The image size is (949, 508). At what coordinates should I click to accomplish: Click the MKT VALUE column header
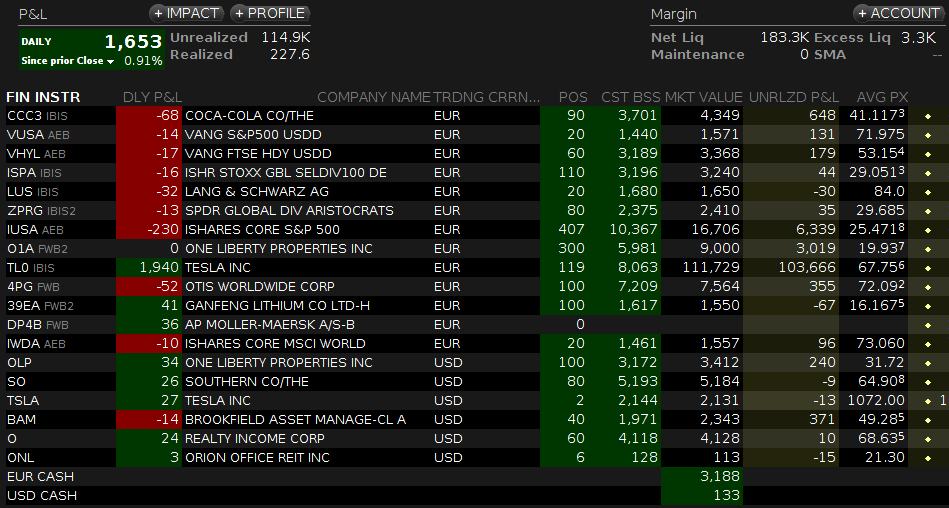tap(703, 97)
